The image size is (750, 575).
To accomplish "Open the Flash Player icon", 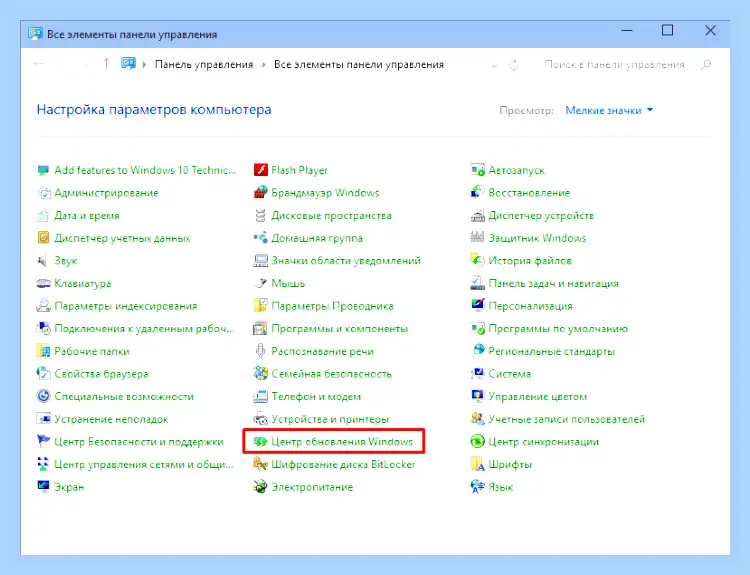I will [260, 170].
